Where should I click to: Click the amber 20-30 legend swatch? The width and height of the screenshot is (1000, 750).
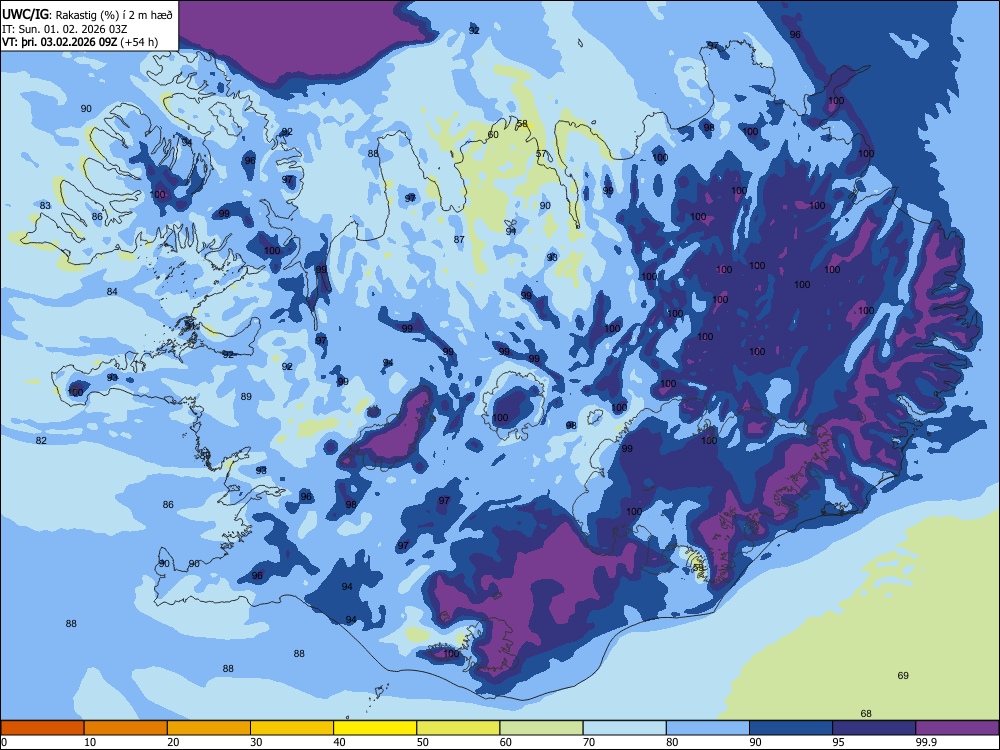pyautogui.click(x=209, y=728)
